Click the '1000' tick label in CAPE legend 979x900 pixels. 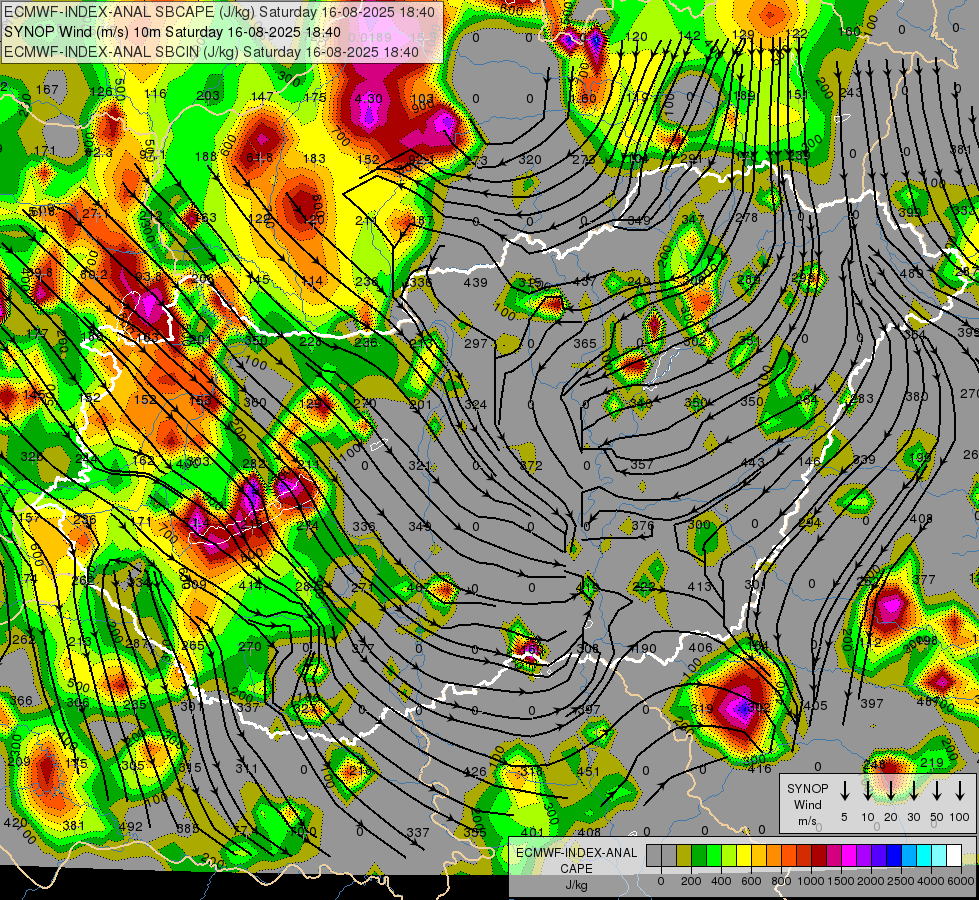click(811, 881)
